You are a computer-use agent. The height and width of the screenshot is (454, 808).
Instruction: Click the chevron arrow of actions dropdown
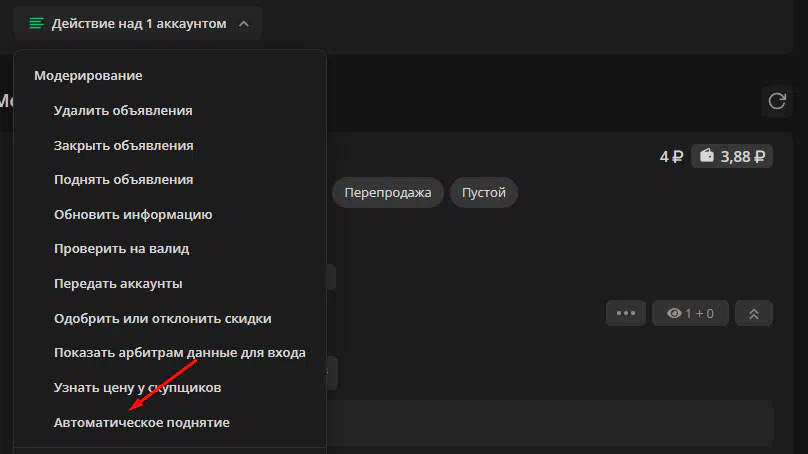pos(244,24)
